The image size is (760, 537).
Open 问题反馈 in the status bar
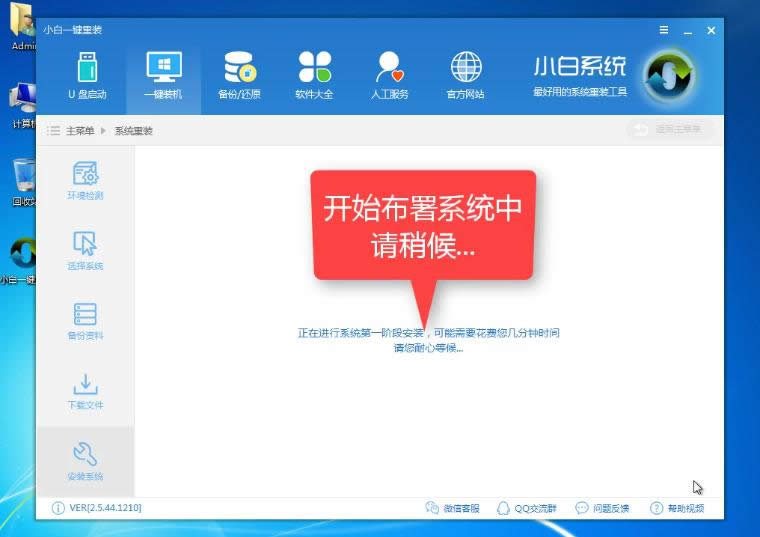click(x=602, y=508)
